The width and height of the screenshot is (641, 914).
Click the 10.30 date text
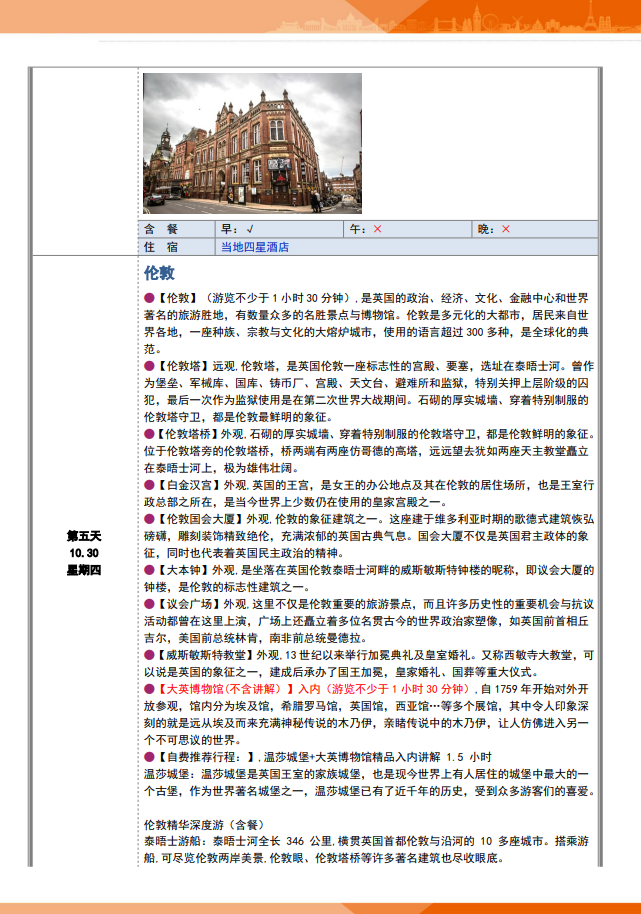pyautogui.click(x=84, y=553)
